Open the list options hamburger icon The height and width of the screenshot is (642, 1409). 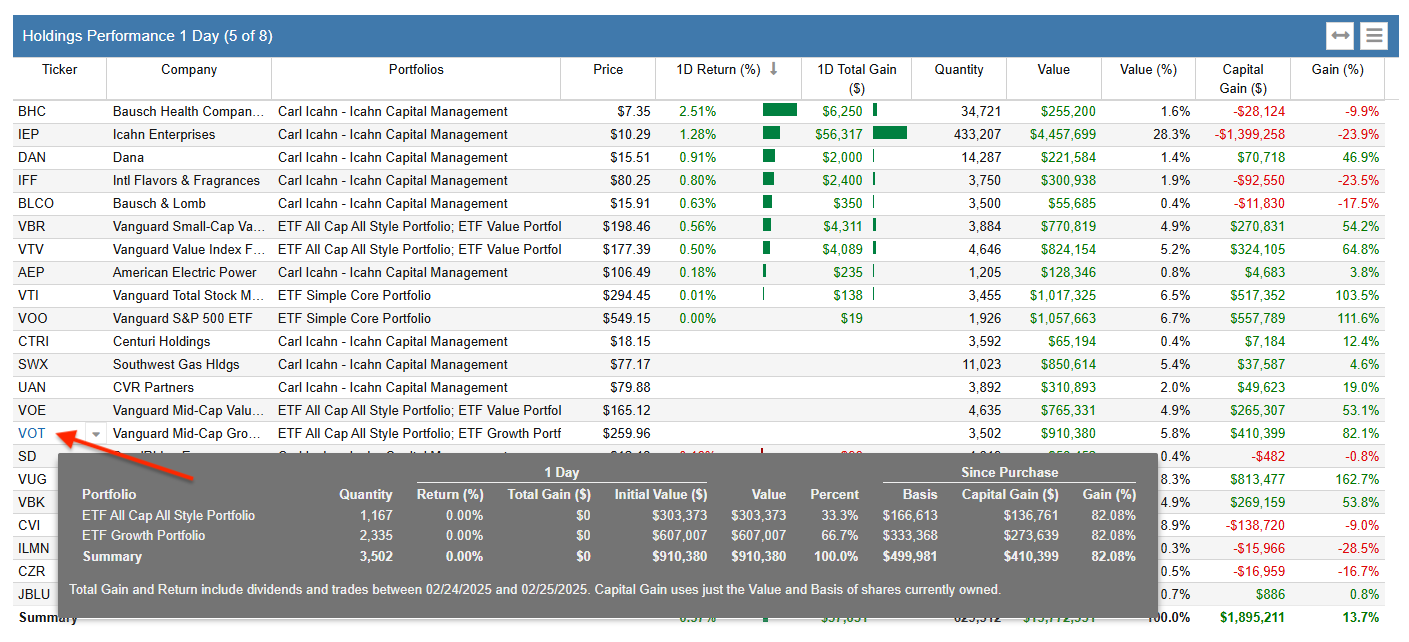(x=1374, y=35)
